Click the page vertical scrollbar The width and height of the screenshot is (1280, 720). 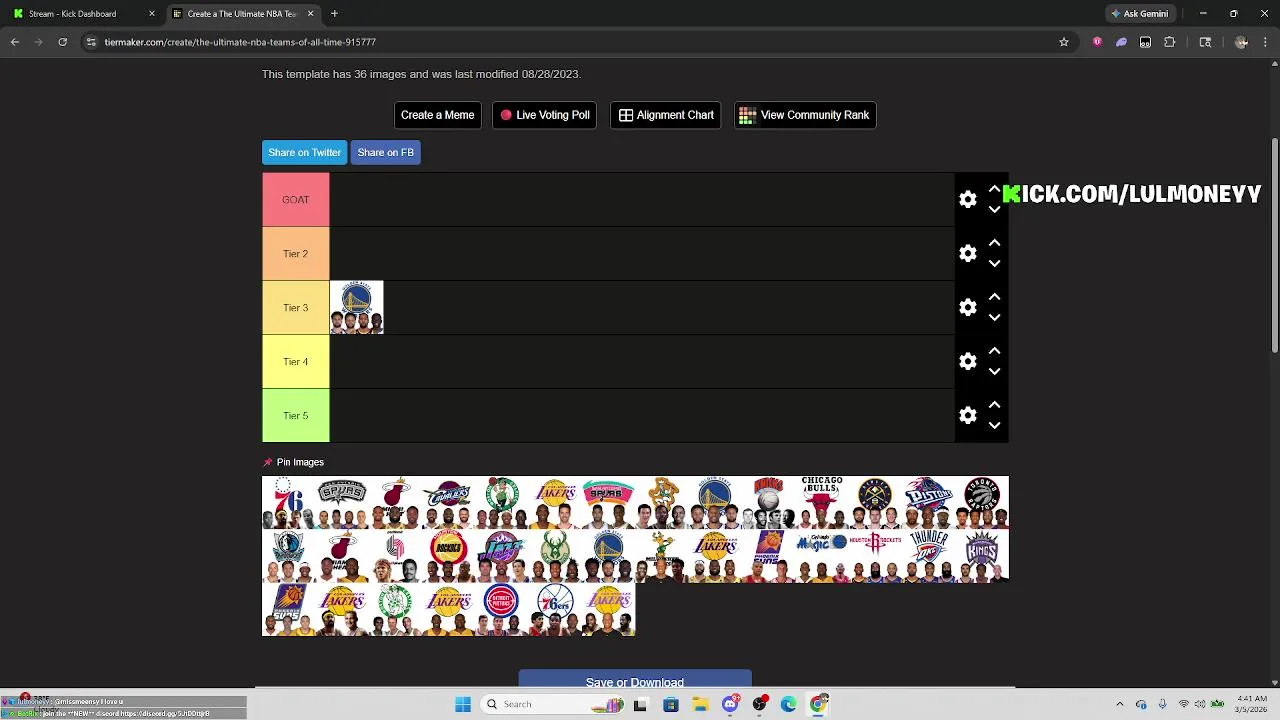tap(1275, 245)
